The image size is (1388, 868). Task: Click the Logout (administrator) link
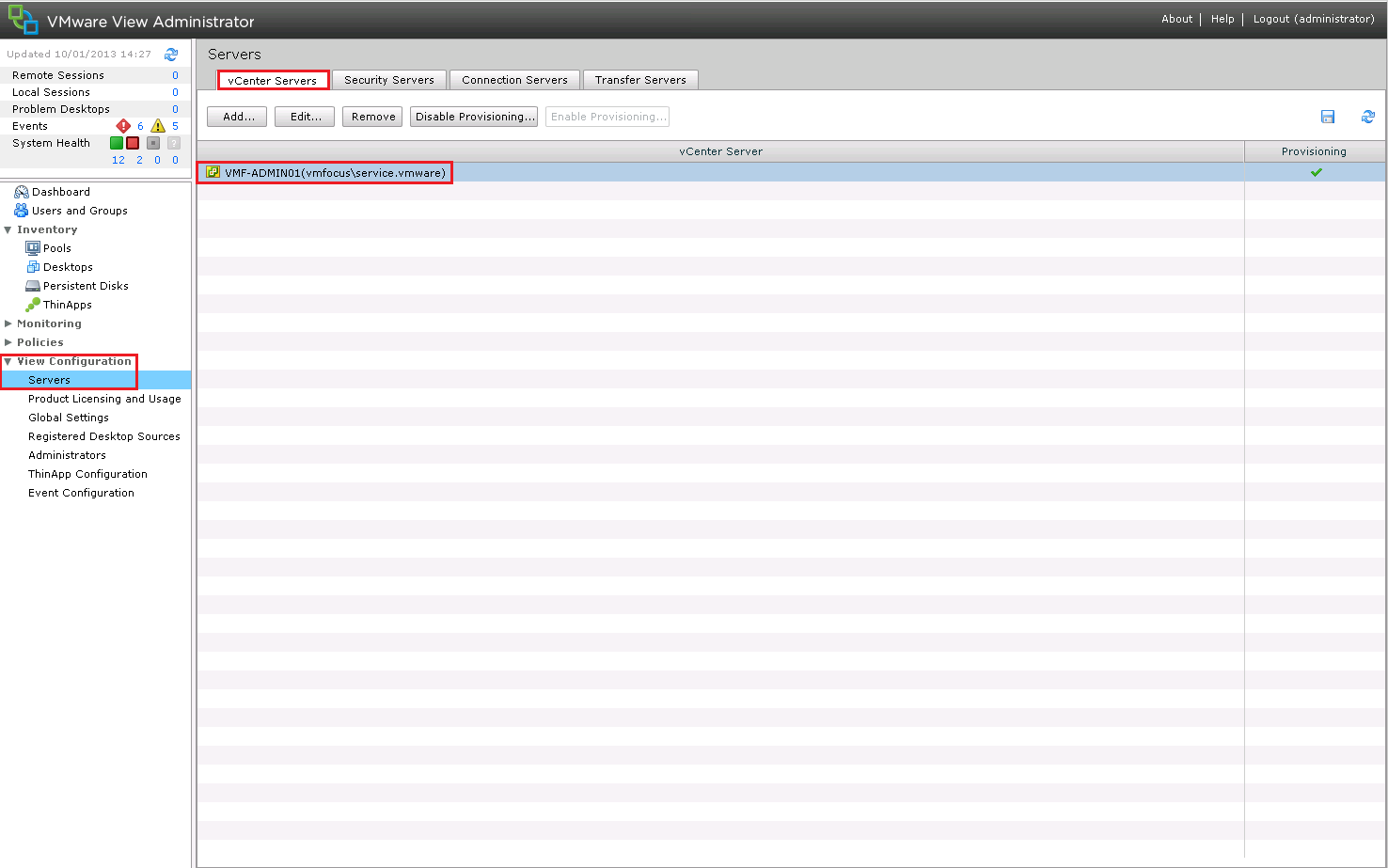pyautogui.click(x=1313, y=19)
